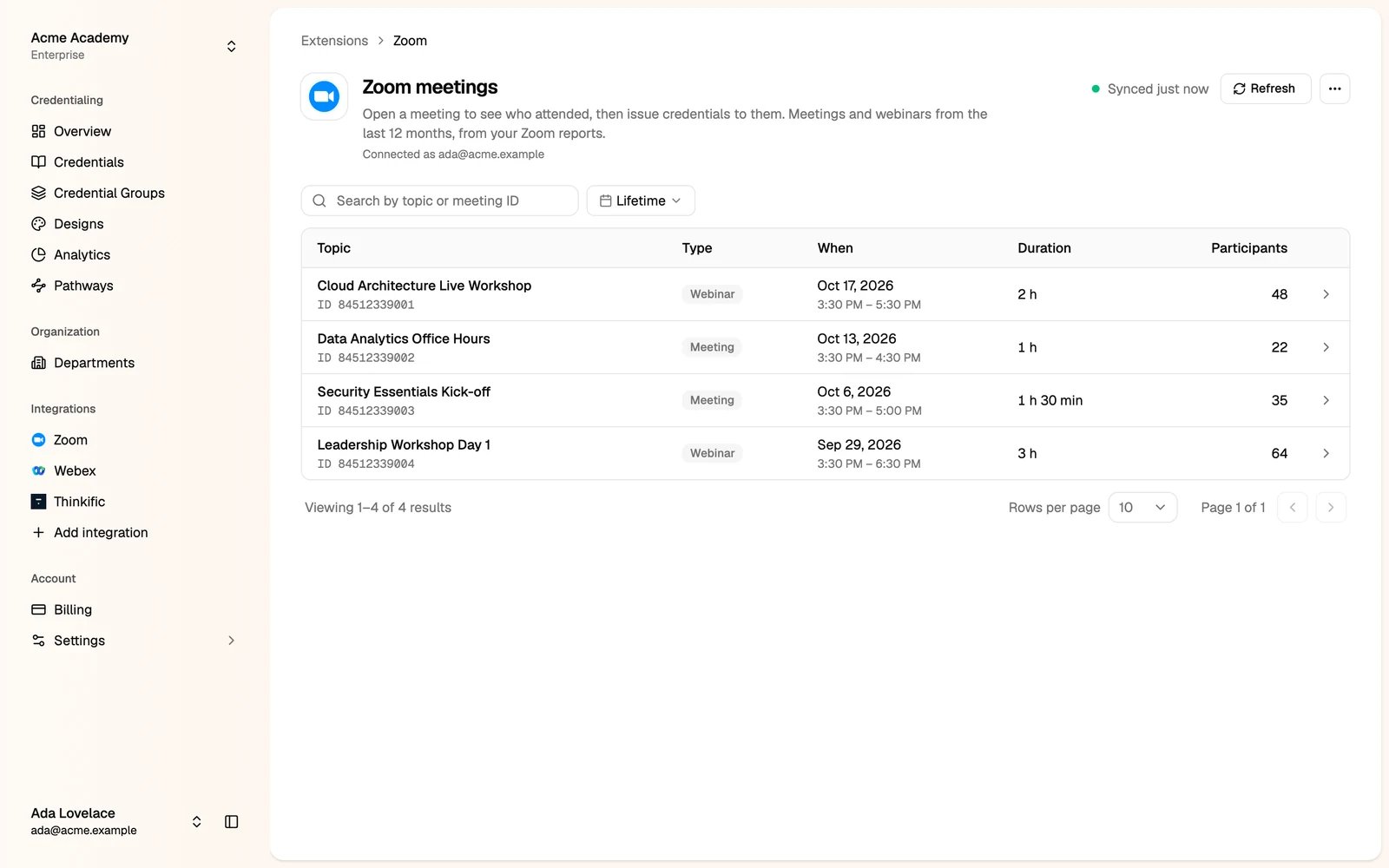Viewport: 1389px width, 868px height.
Task: Open the rows per page dropdown
Action: 1142,507
